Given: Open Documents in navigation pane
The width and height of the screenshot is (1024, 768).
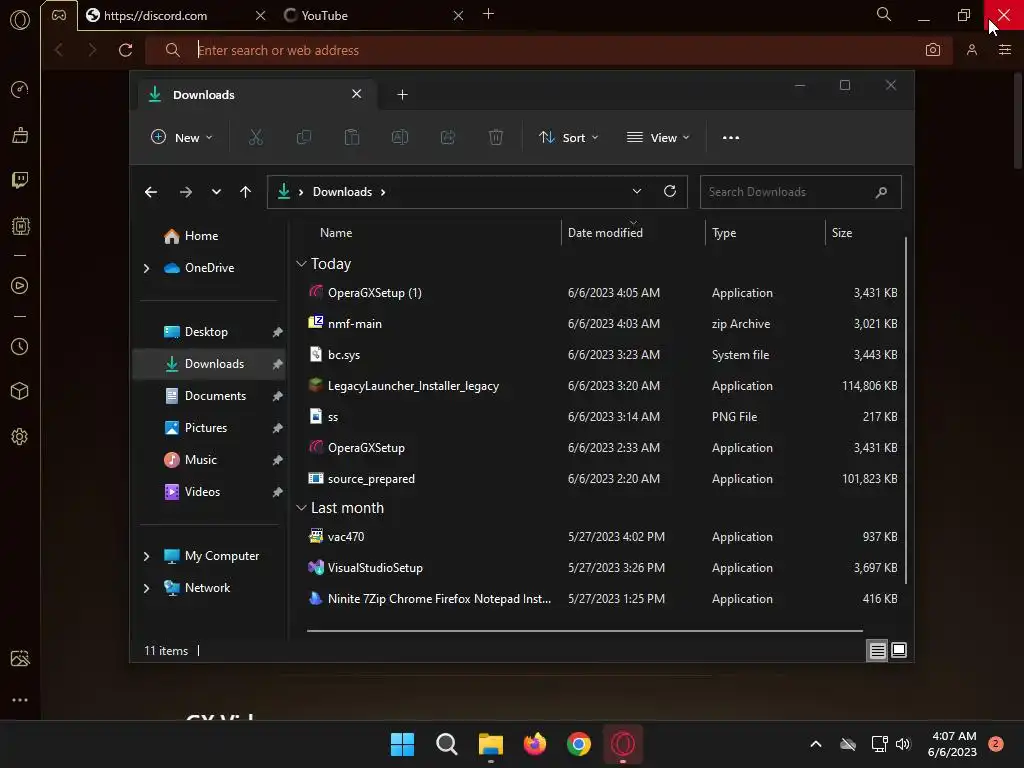Looking at the screenshot, I should tap(215, 396).
